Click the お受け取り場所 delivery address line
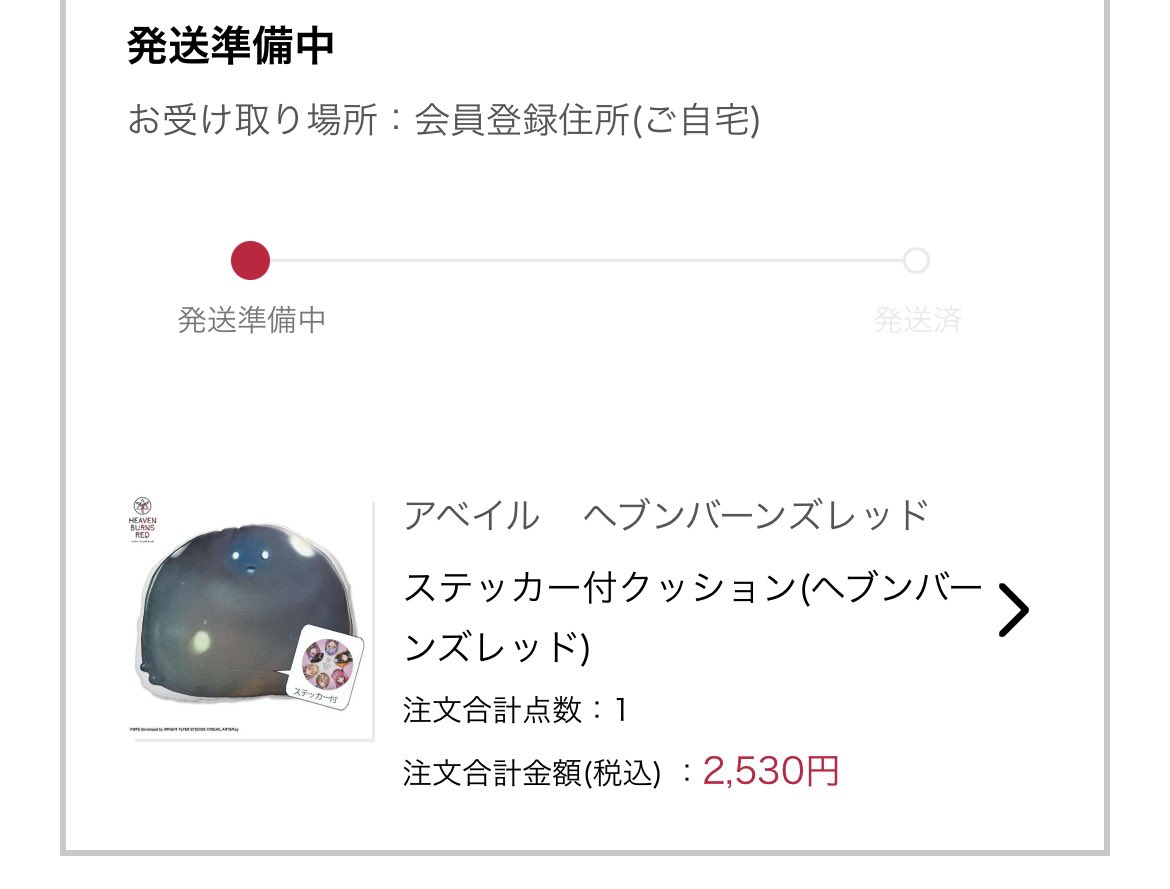Viewport: 1170px width, 889px height. point(443,119)
